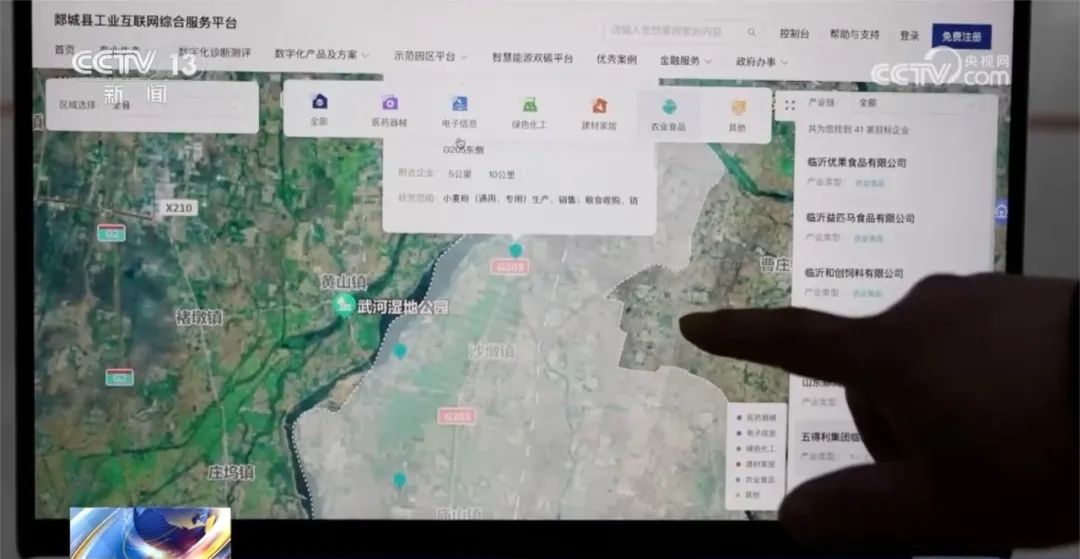1080x559 pixels.
Task: Open the 数字化诊断测评 nav item
Action: 214,52
